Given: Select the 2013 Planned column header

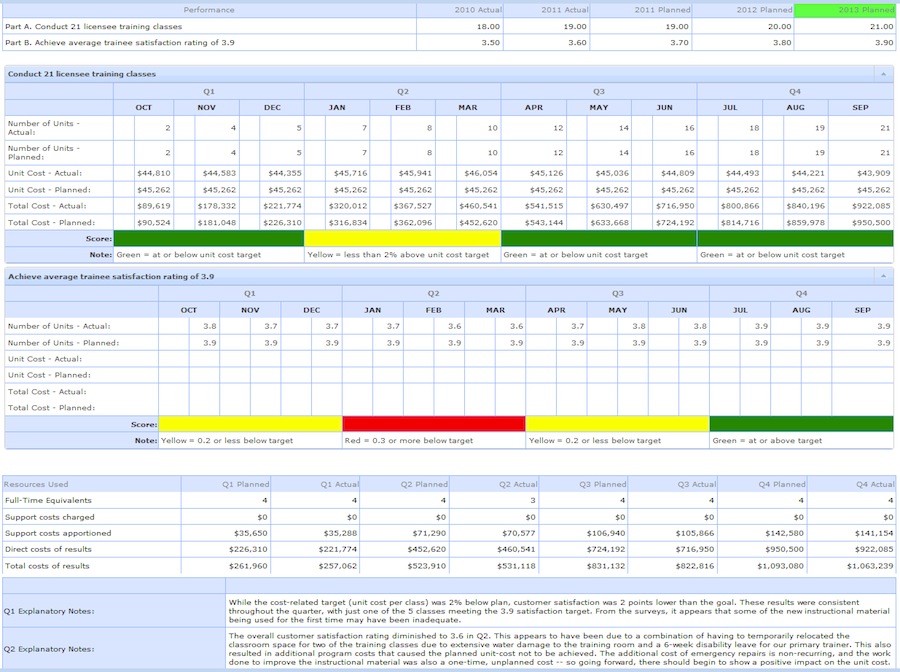Looking at the screenshot, I should [x=844, y=10].
